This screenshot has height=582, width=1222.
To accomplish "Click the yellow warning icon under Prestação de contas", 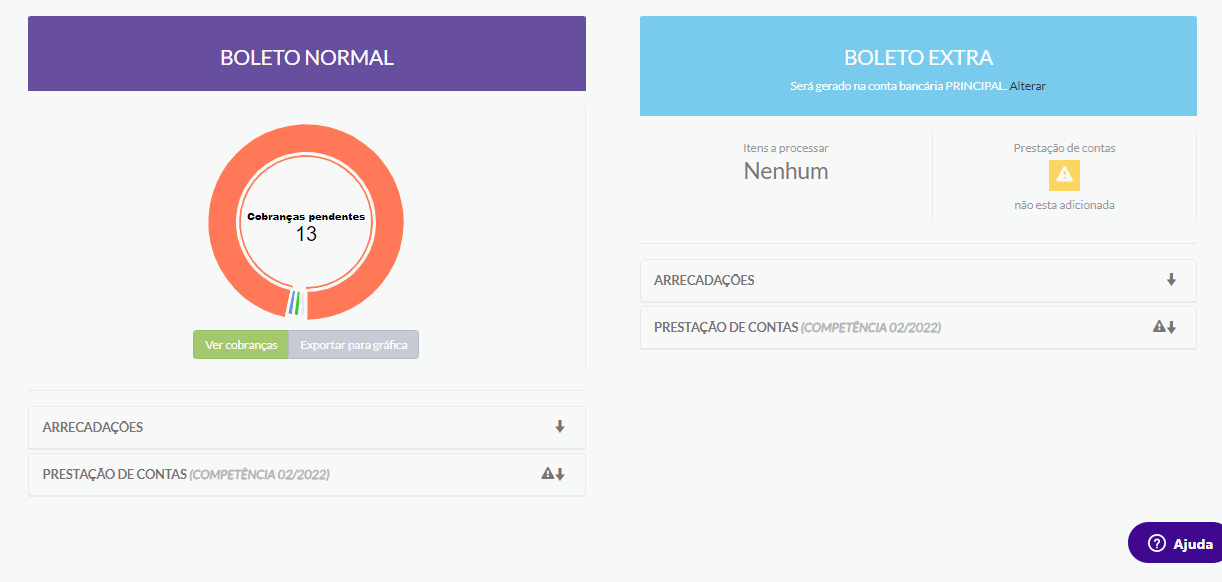I will pos(1064,175).
